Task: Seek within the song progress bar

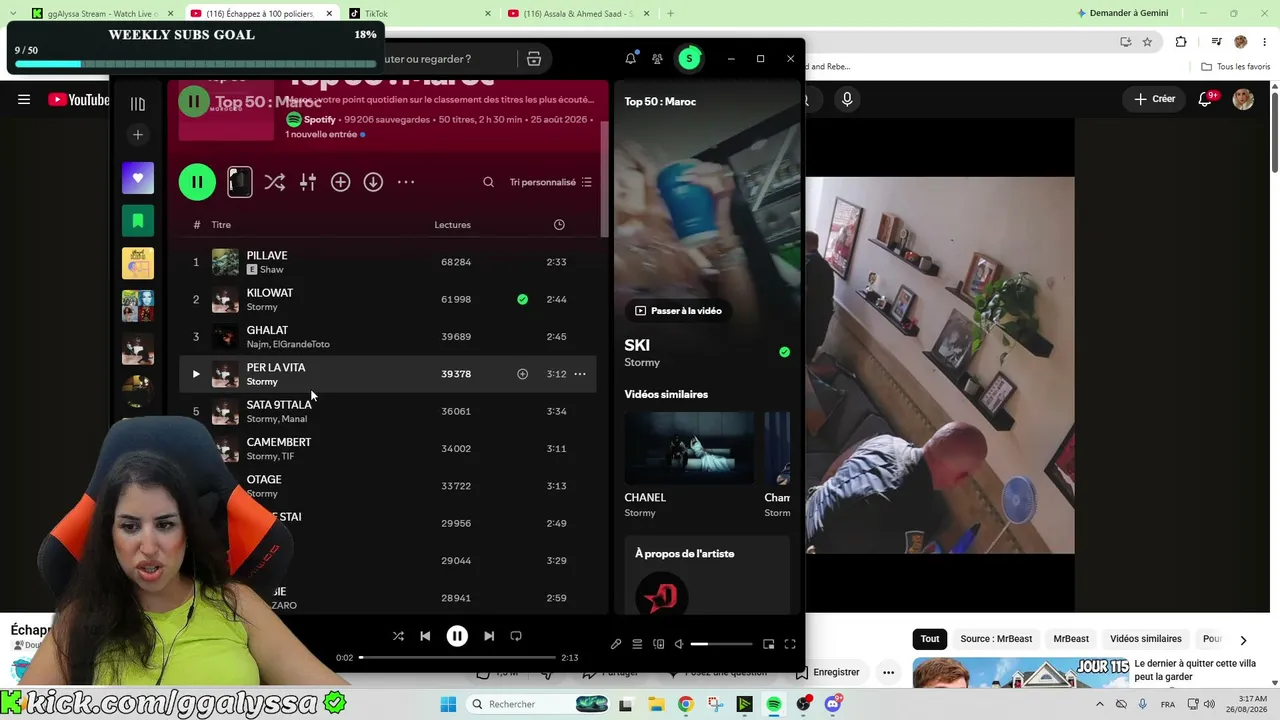Action: [457, 658]
